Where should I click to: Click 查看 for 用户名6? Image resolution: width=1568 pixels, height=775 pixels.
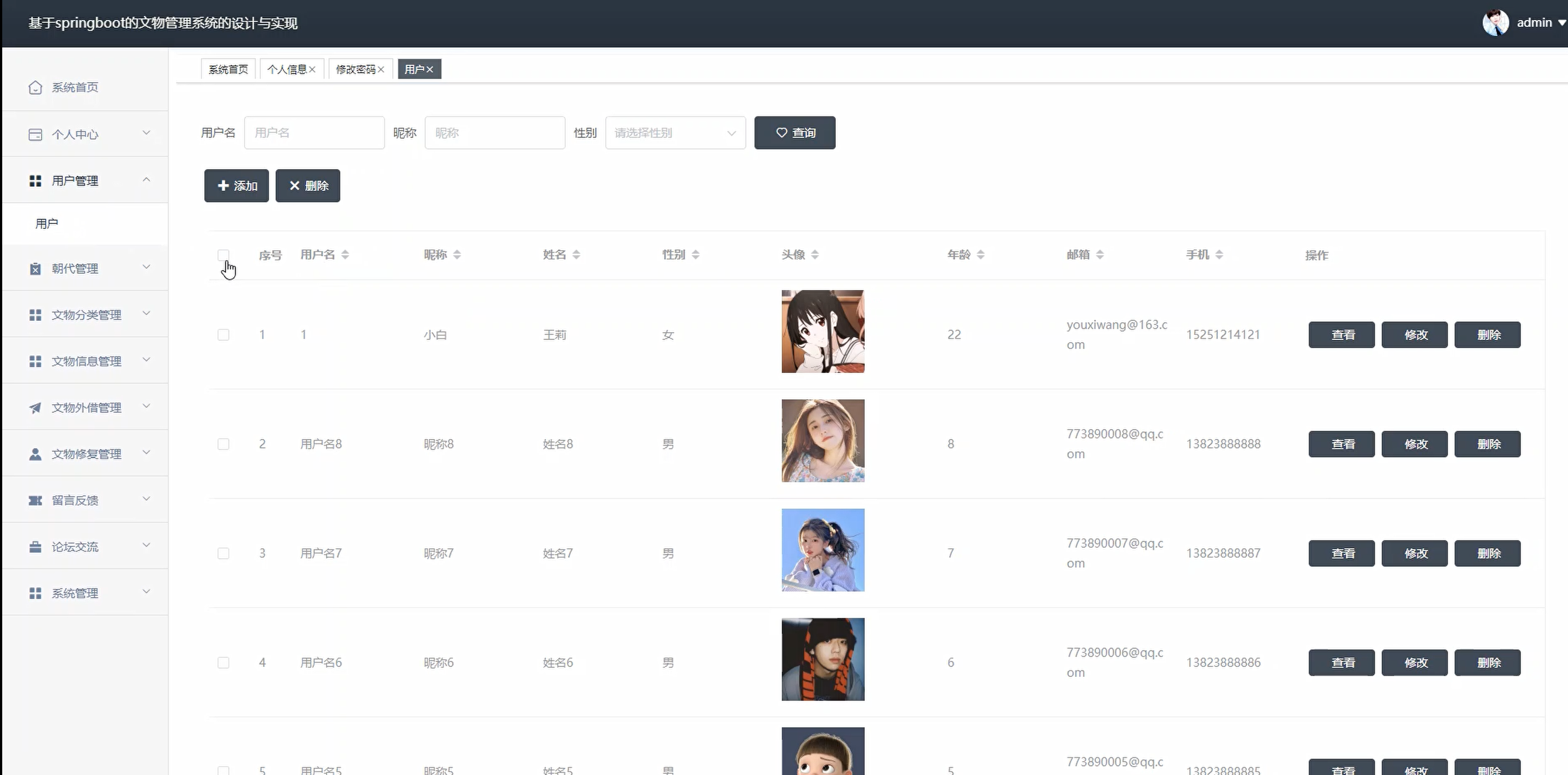[x=1342, y=663]
